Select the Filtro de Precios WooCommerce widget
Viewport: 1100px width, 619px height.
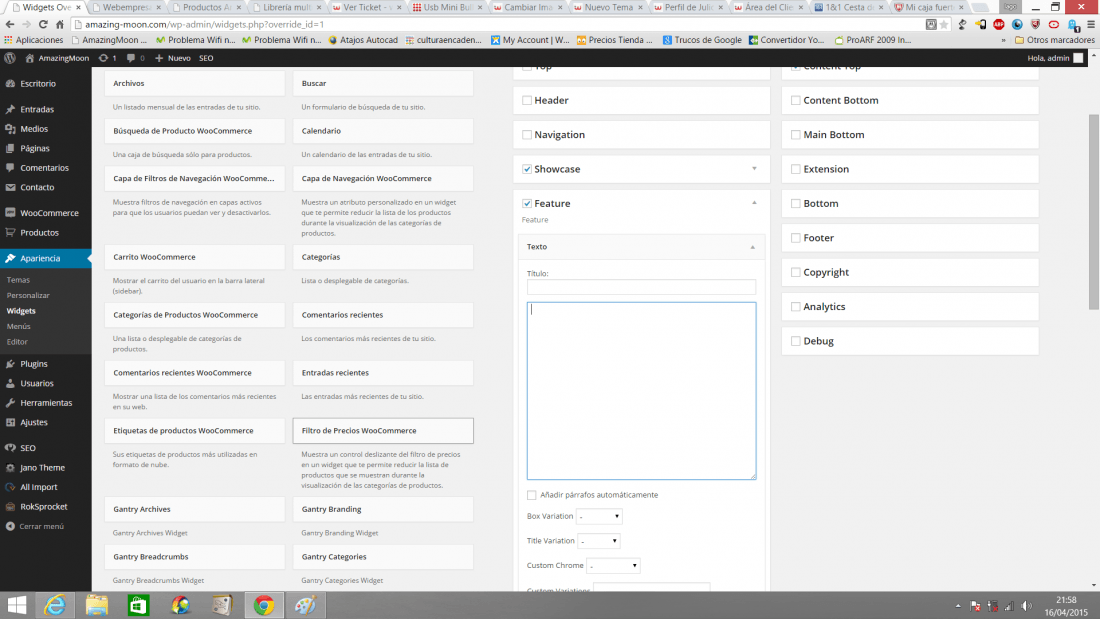[x=383, y=431]
